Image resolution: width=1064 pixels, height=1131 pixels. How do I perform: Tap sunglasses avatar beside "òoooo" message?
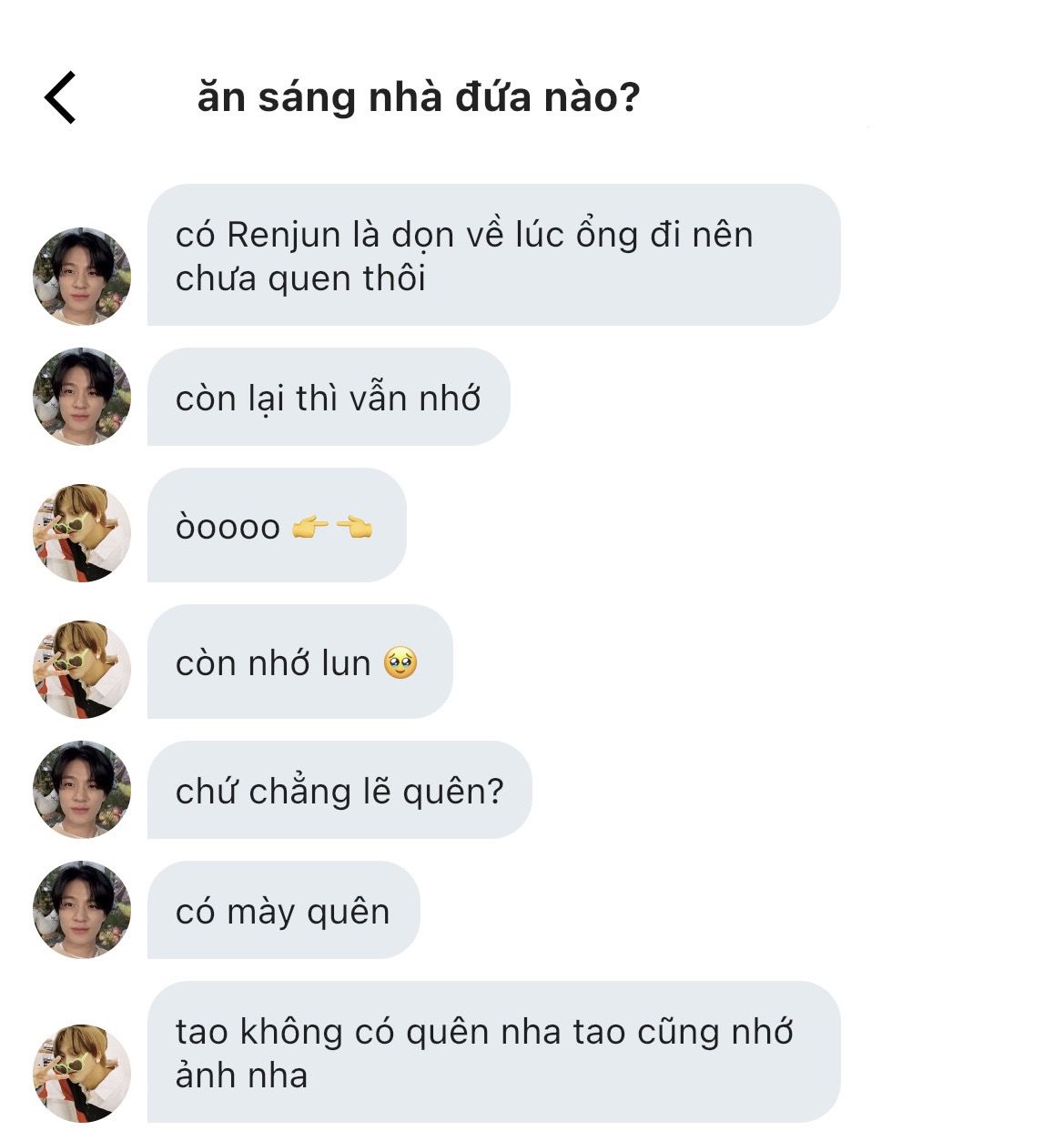click(82, 532)
